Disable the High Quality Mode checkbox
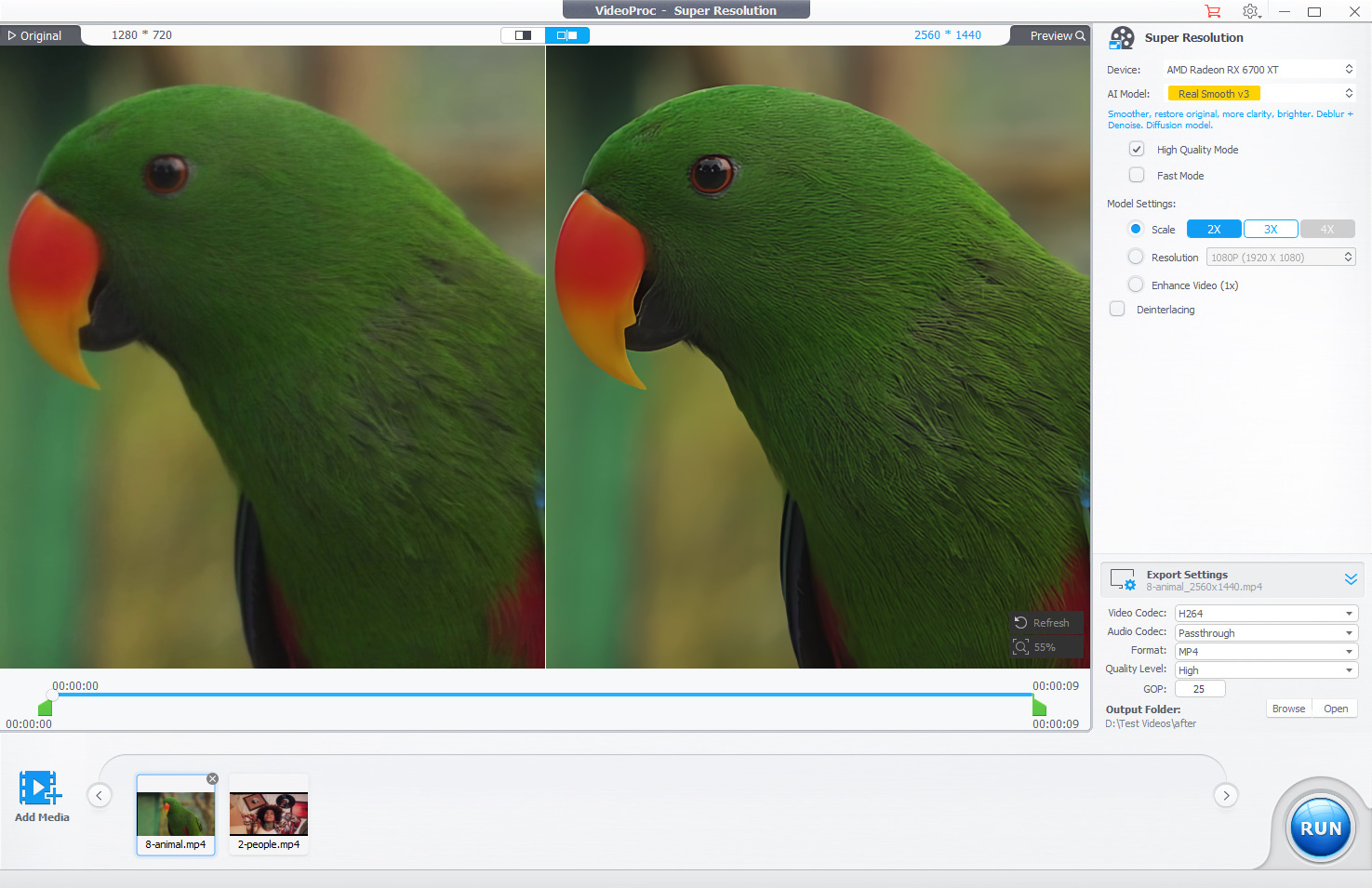This screenshot has width=1372, height=888. coord(1137,150)
